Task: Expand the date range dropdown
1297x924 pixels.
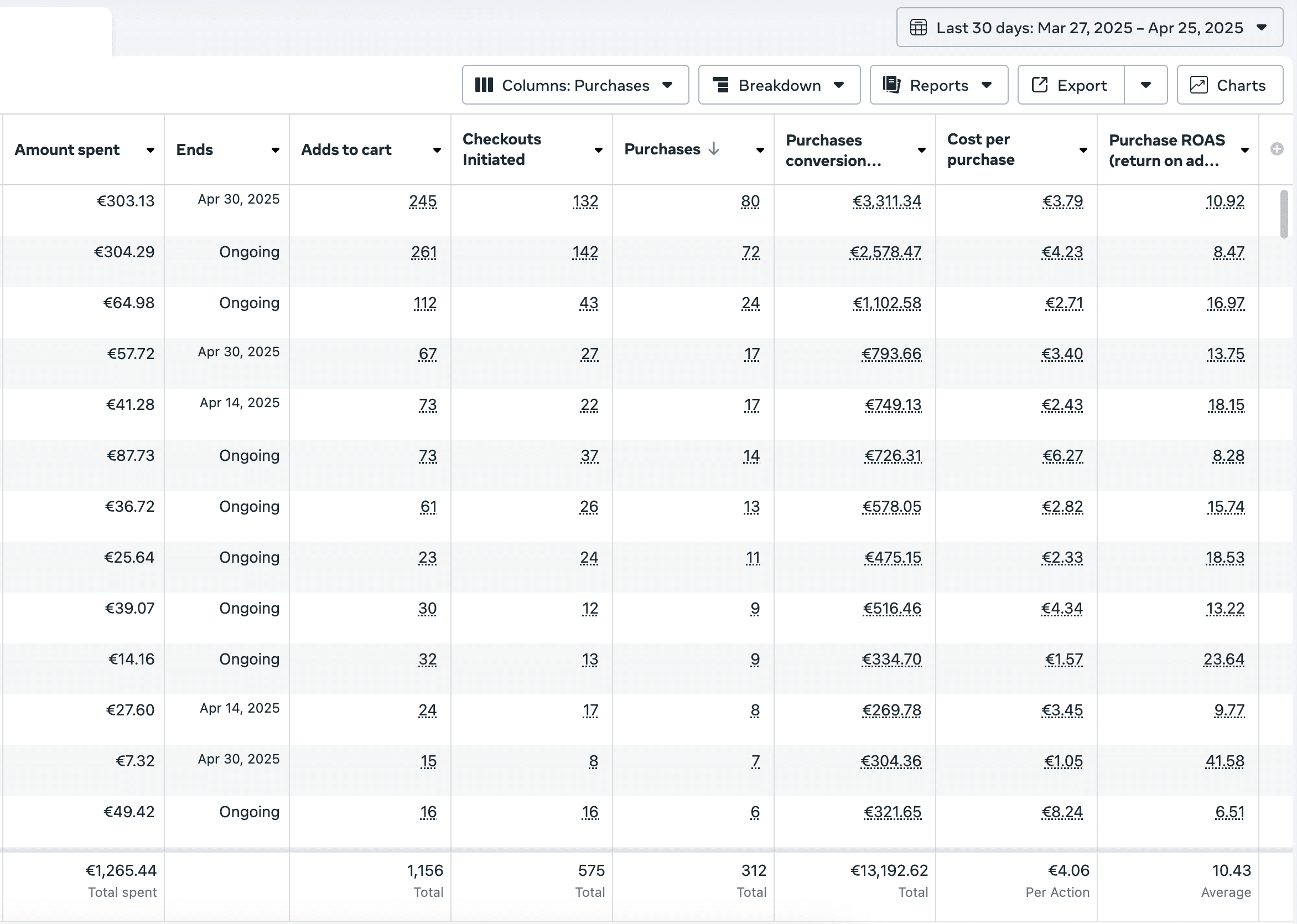Action: pyautogui.click(x=1261, y=27)
